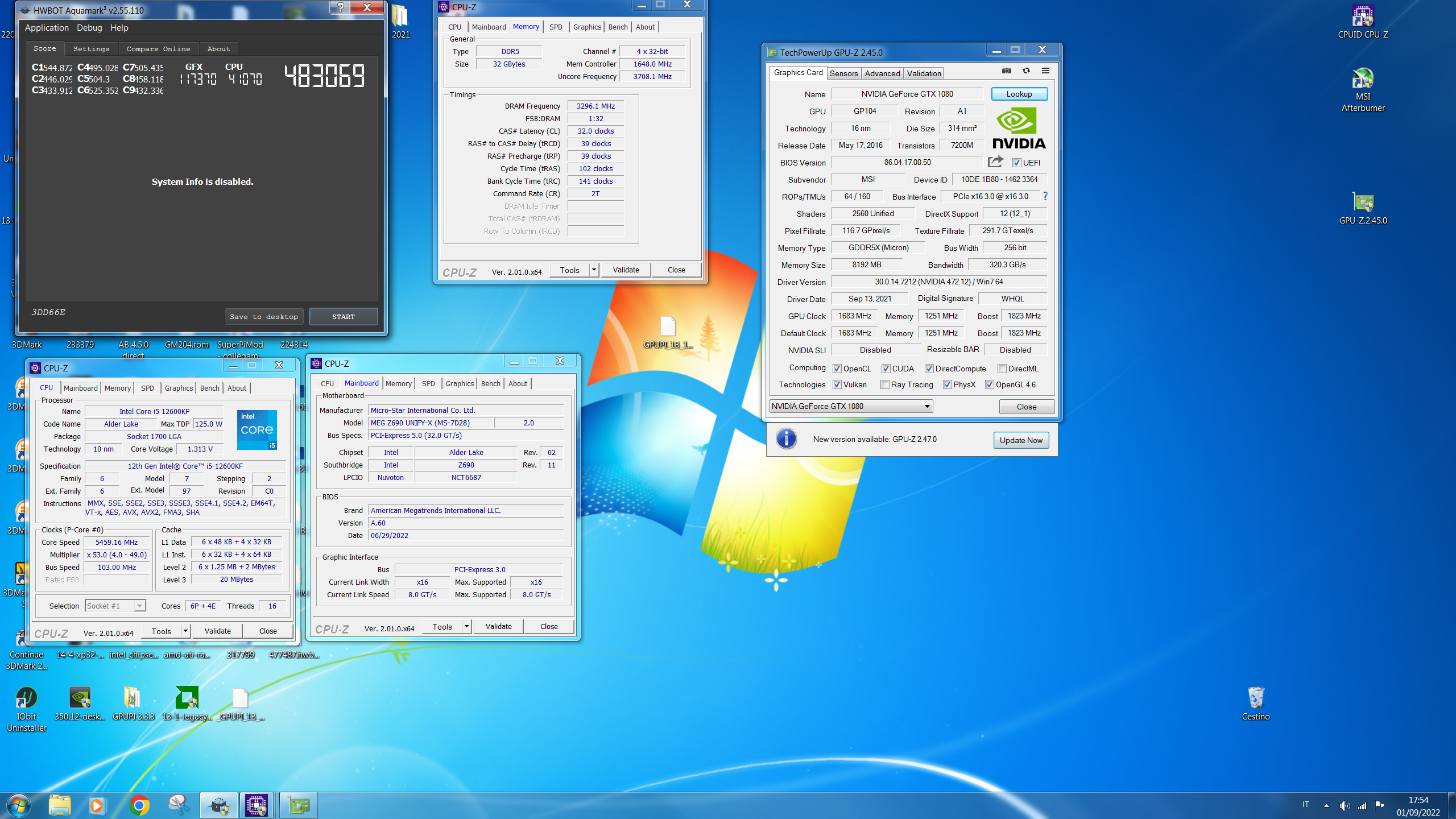Open GPU selector dropdown in GPU-Z

click(x=851, y=406)
